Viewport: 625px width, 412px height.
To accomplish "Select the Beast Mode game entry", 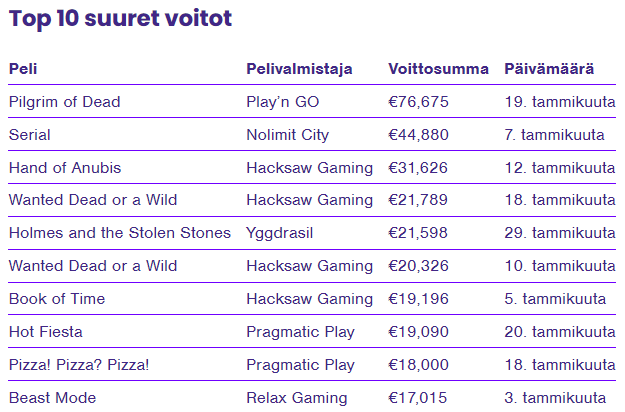I will pyautogui.click(x=53, y=398).
